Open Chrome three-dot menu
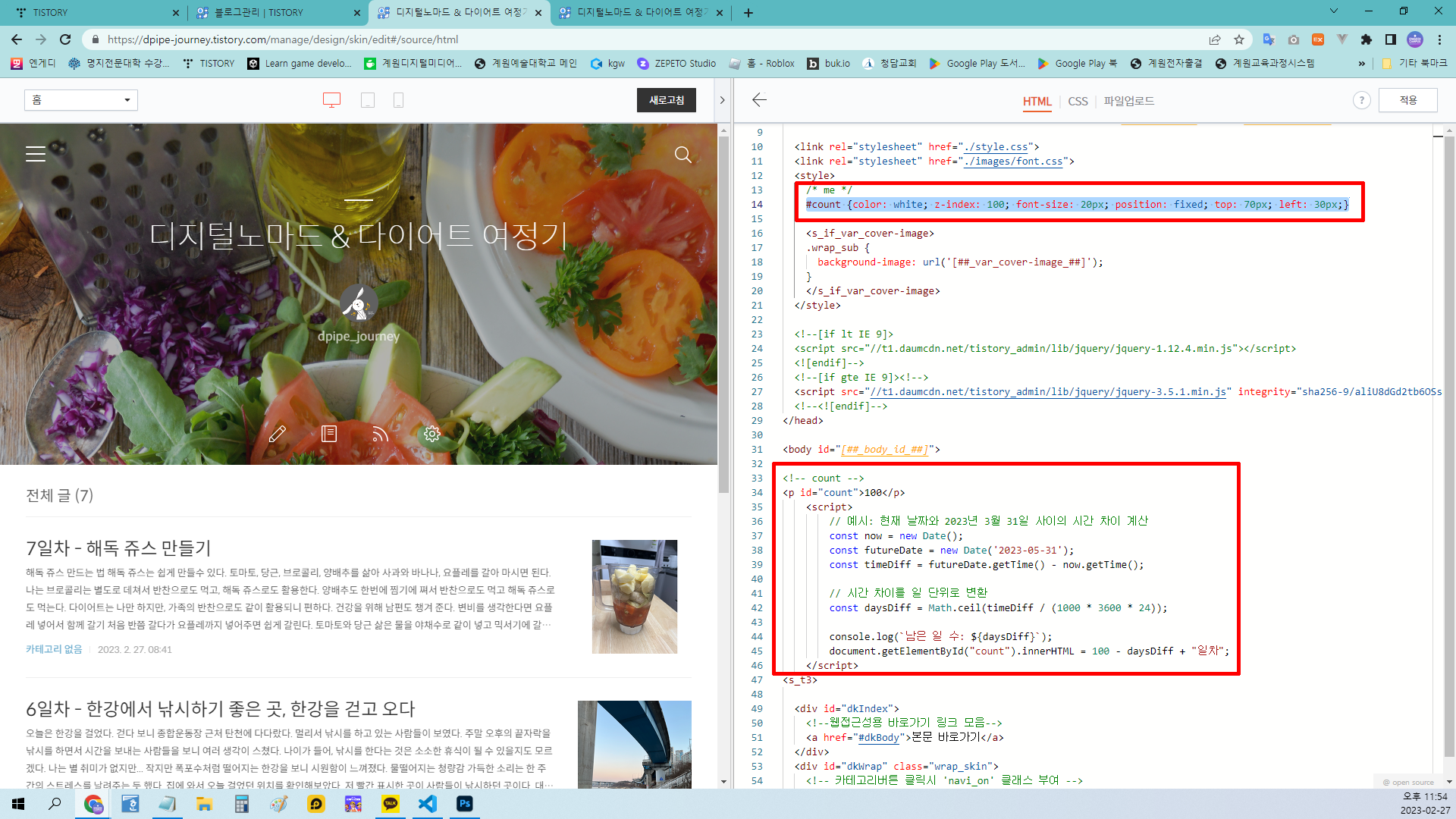This screenshot has height=819, width=1456. (x=1439, y=39)
